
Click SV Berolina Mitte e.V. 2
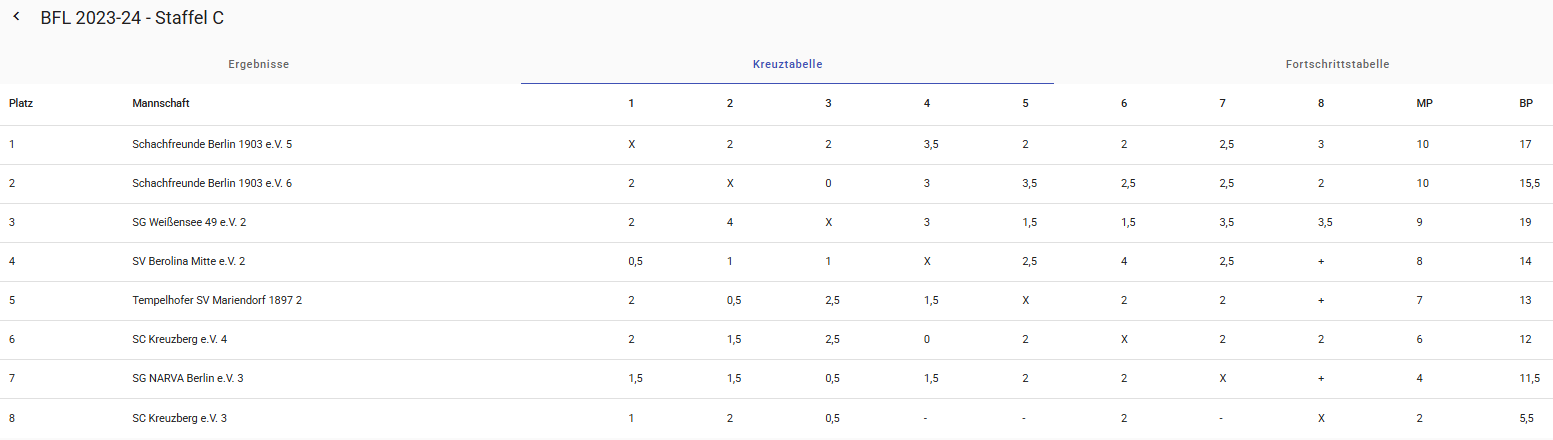(188, 261)
